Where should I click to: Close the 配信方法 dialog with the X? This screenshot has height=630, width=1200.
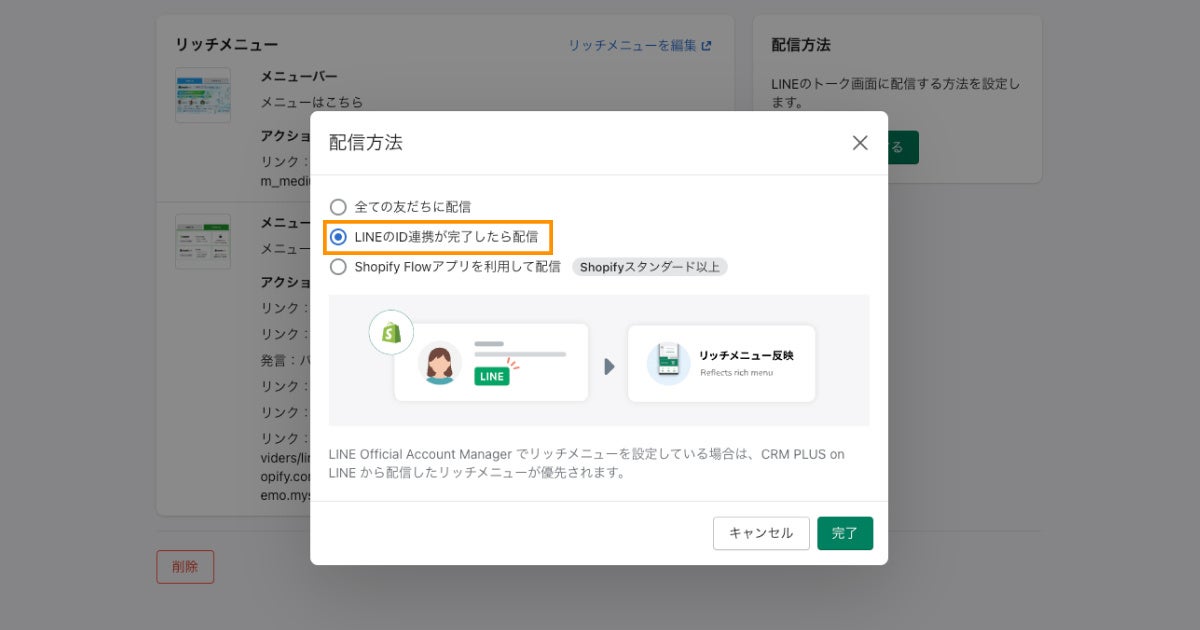coord(859,143)
